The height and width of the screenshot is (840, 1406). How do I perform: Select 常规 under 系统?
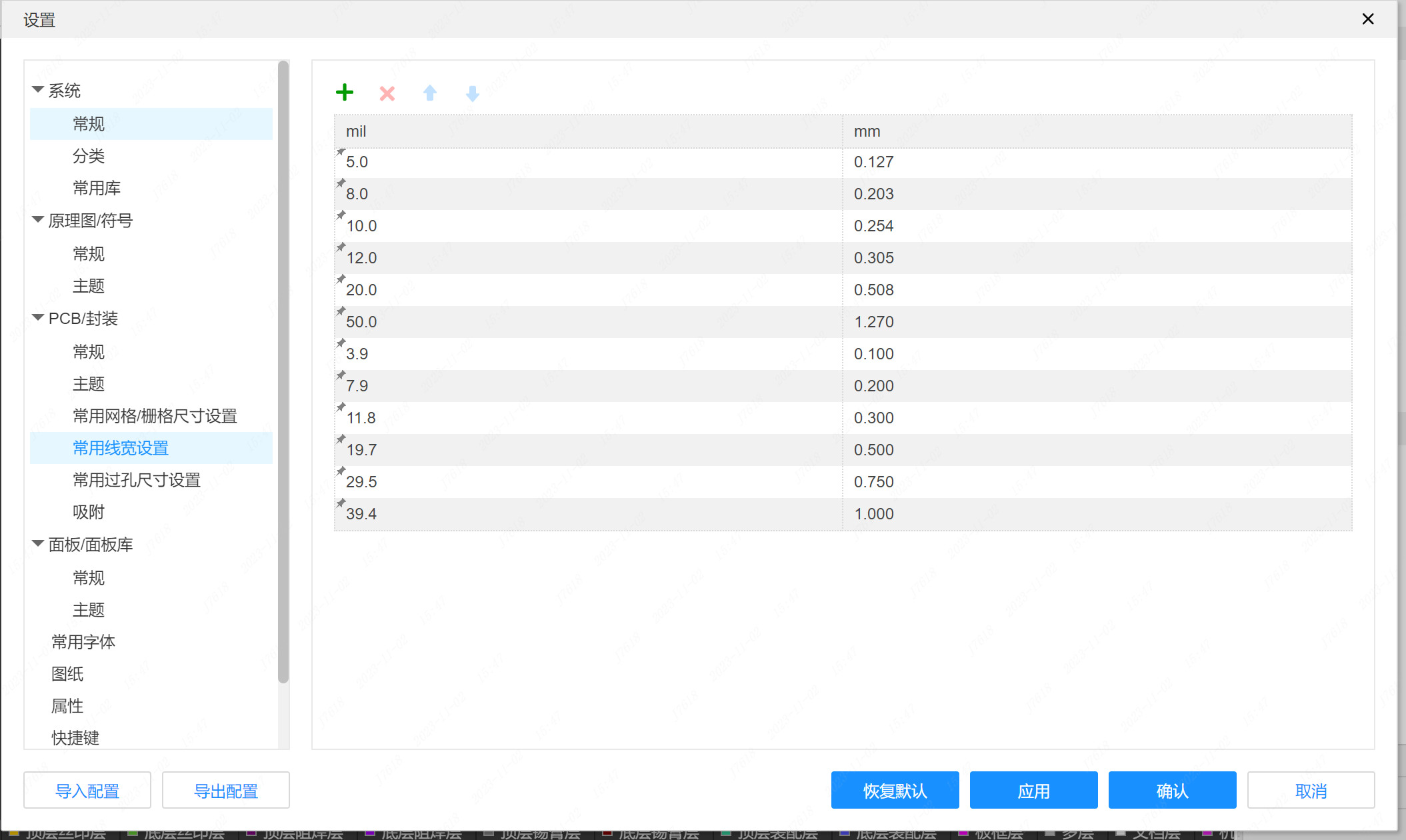(x=151, y=124)
